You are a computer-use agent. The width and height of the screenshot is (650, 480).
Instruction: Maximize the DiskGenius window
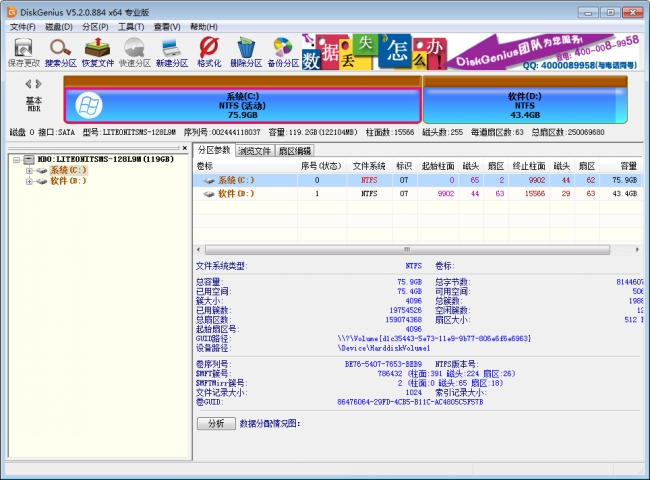(x=610, y=12)
